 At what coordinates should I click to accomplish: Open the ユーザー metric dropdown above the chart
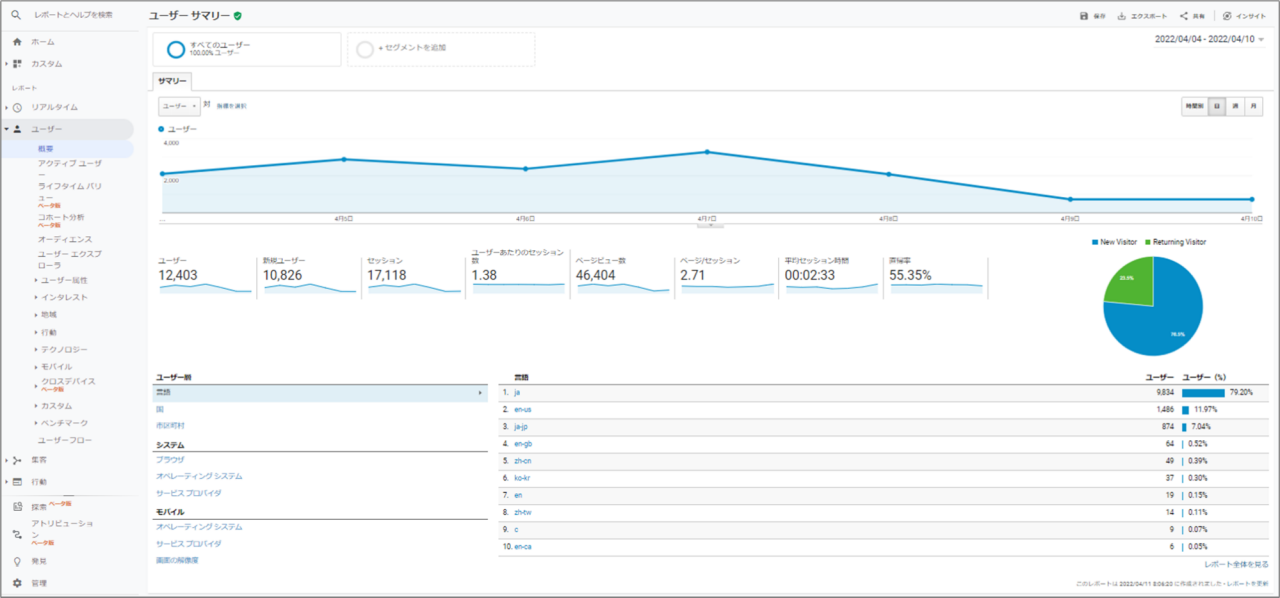point(179,106)
